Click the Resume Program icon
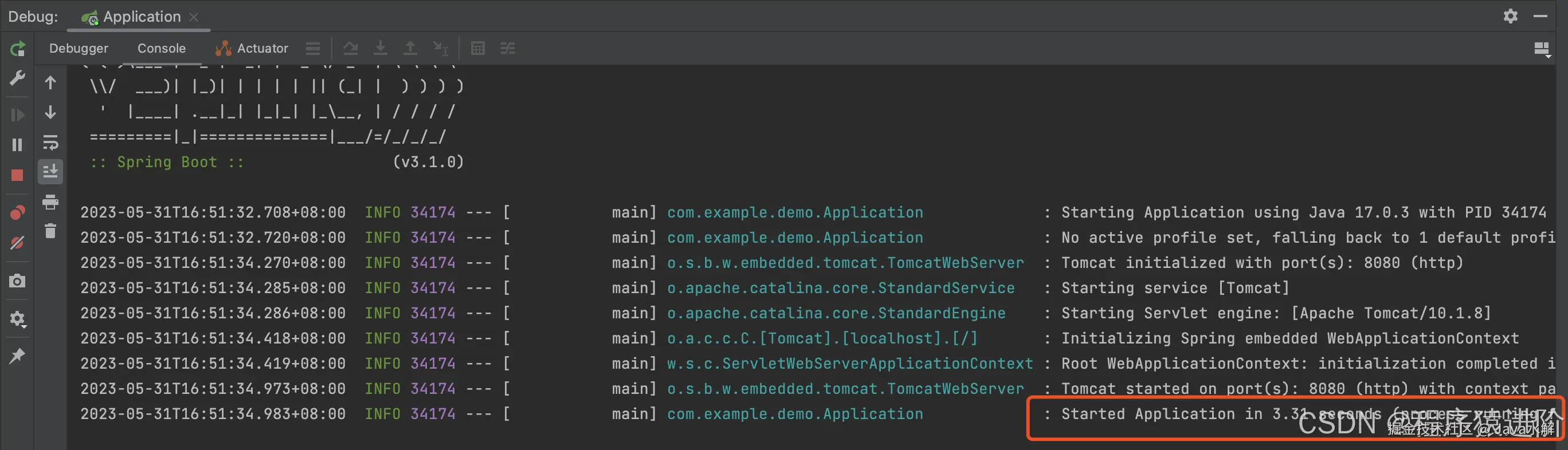Image resolution: width=1568 pixels, height=450 pixels. point(18,115)
